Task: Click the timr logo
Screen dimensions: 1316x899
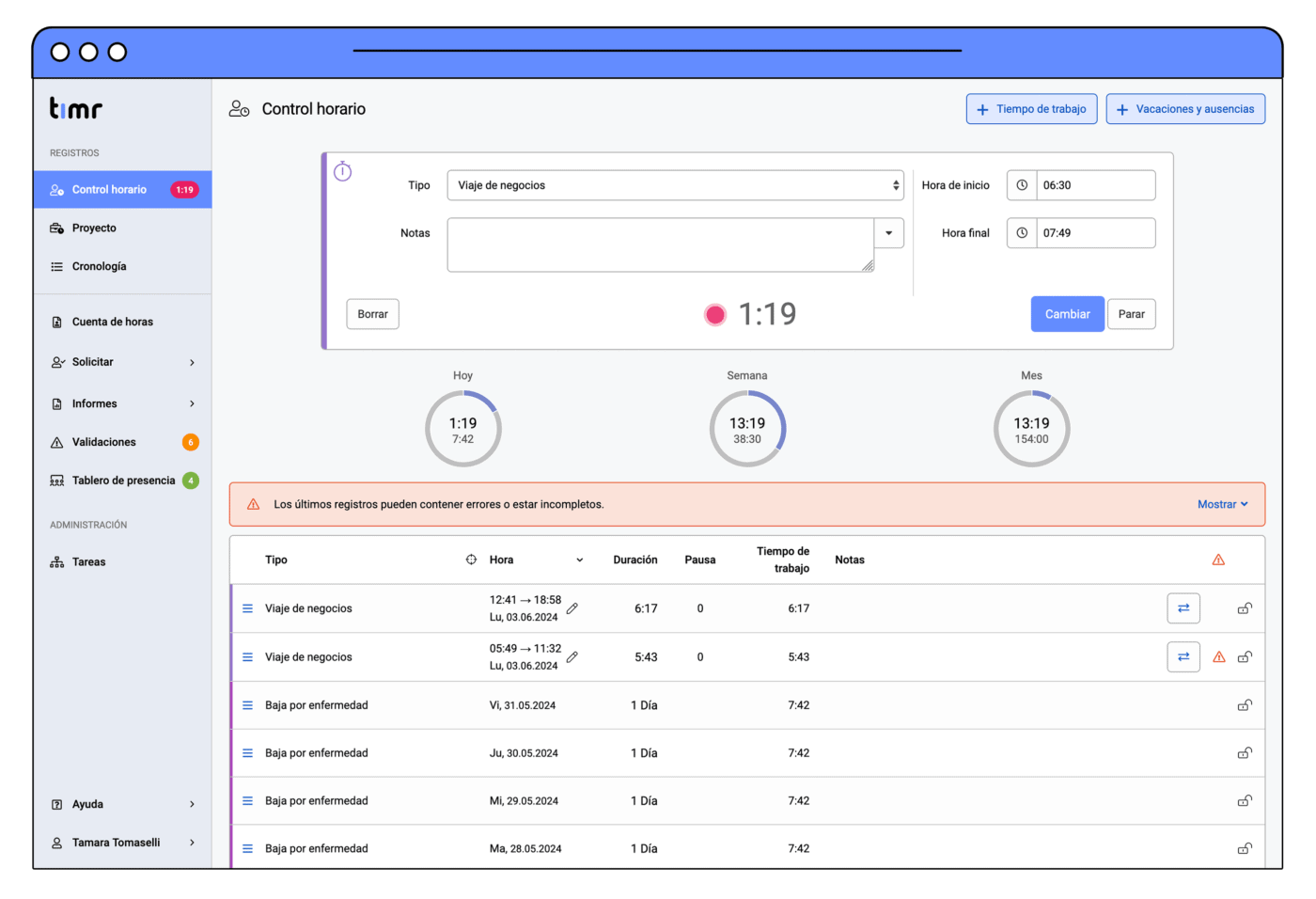Action: pyautogui.click(x=75, y=108)
